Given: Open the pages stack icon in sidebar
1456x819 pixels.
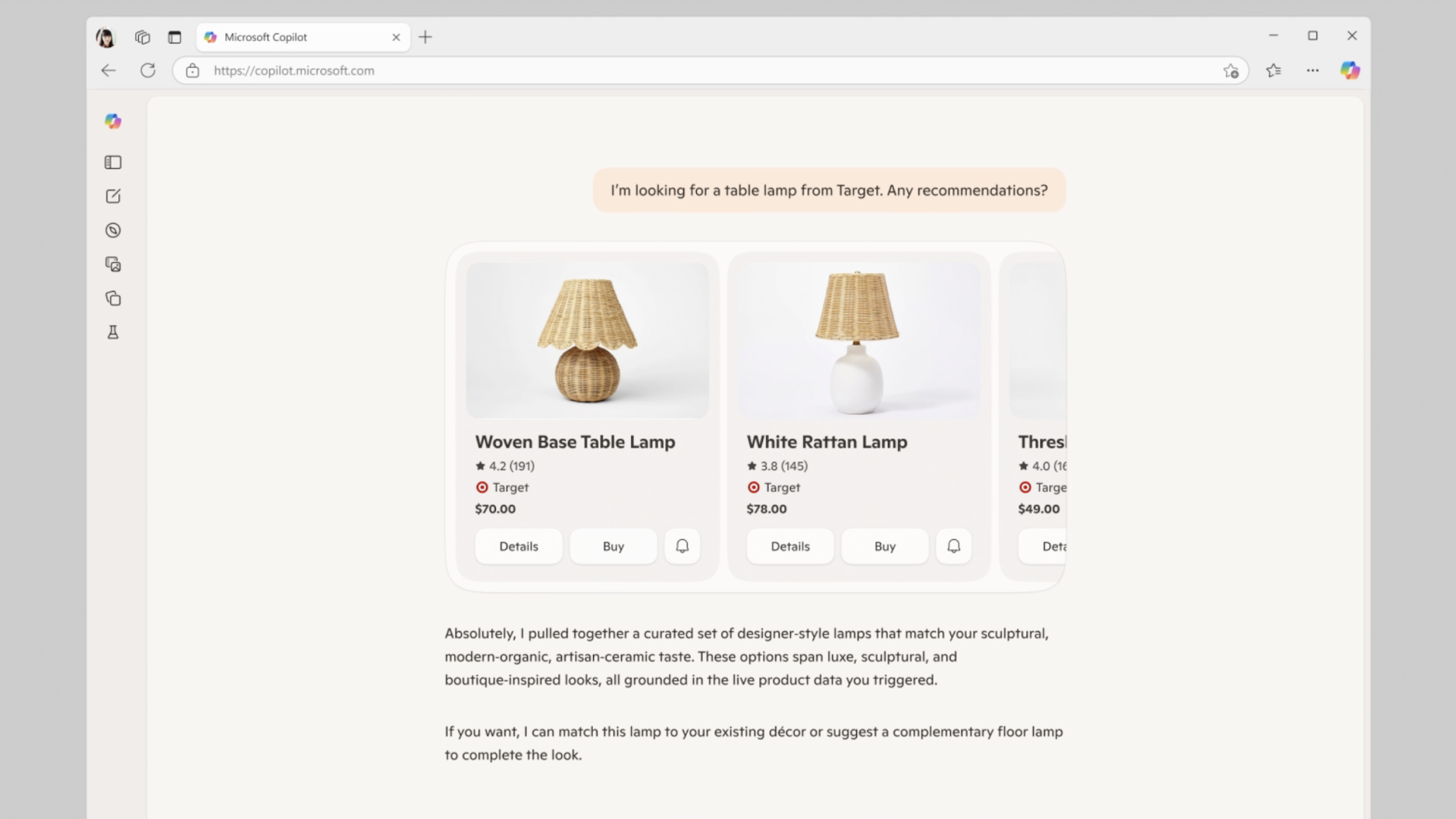Looking at the screenshot, I should 113,299.
